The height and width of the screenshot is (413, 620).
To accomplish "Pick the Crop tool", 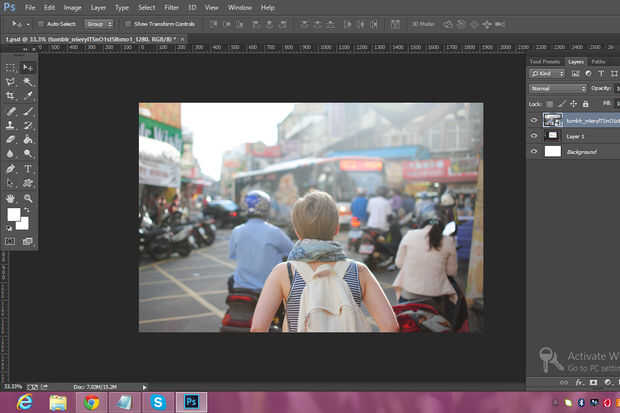I will tap(10, 96).
